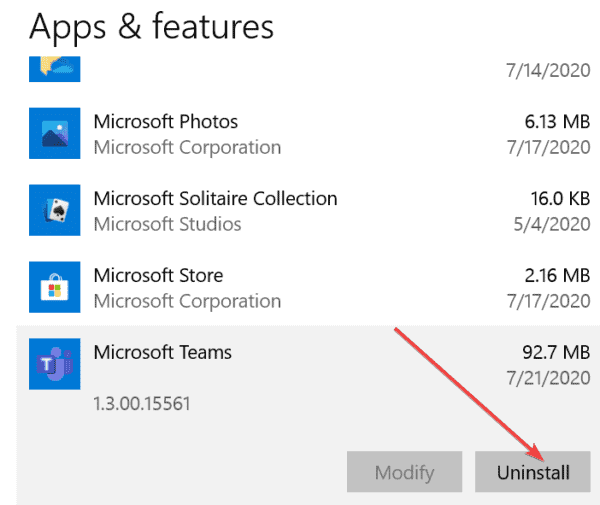Uninstall Microsoft Teams
The width and height of the screenshot is (600, 505).
(533, 472)
